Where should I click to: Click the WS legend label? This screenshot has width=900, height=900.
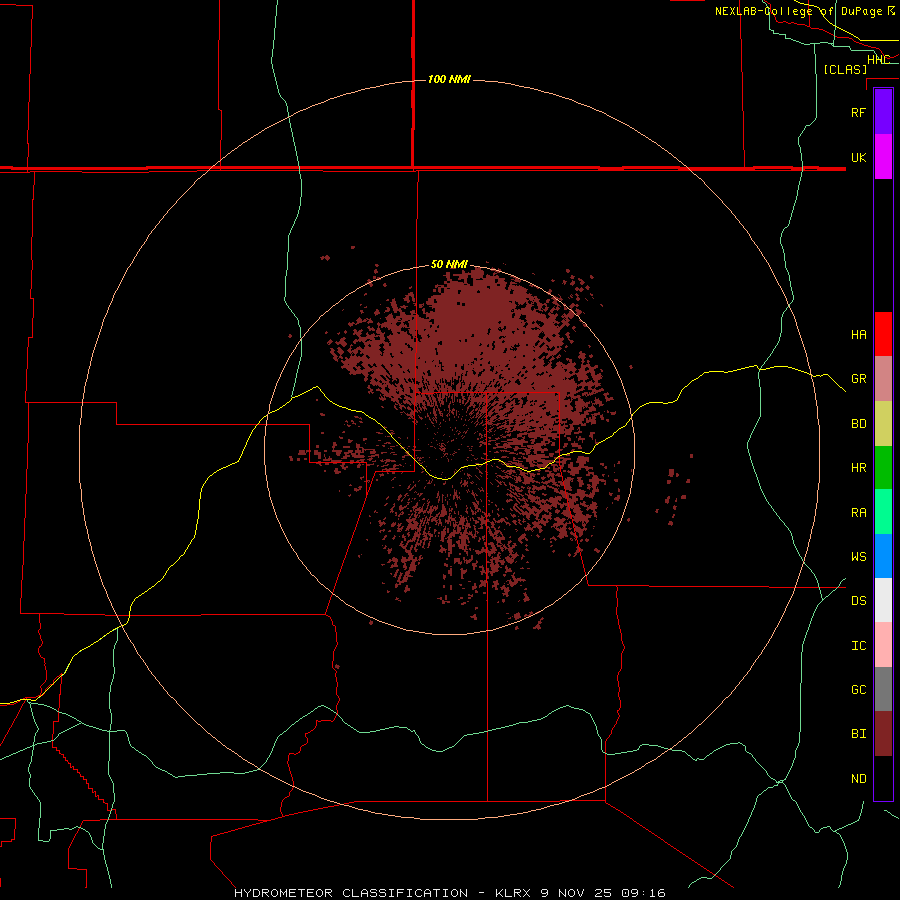tap(858, 557)
